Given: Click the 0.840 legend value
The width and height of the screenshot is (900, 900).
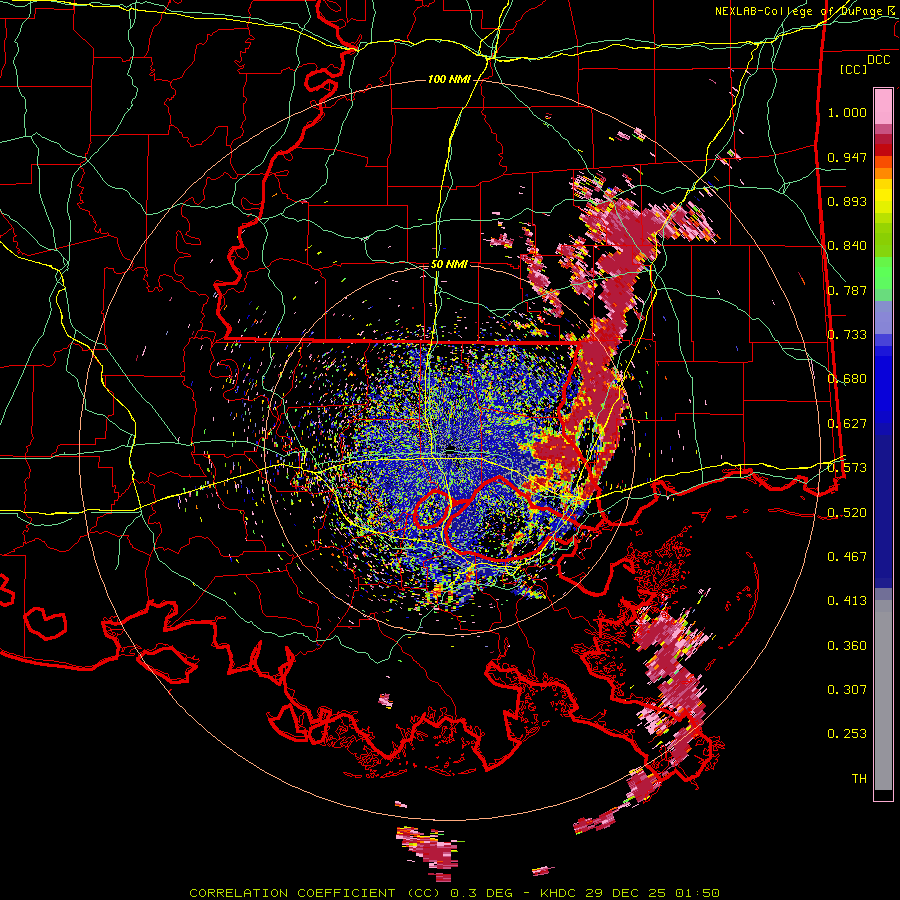Looking at the screenshot, I should coord(847,246).
